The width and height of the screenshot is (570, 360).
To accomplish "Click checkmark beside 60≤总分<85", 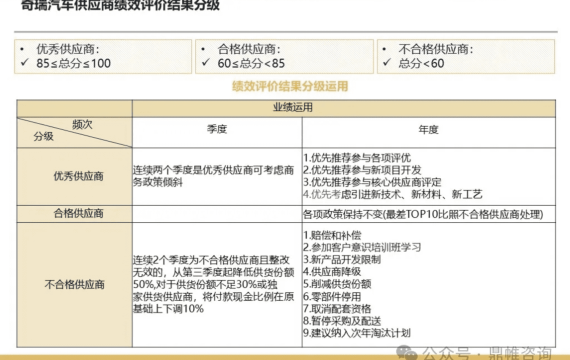I will (206, 63).
